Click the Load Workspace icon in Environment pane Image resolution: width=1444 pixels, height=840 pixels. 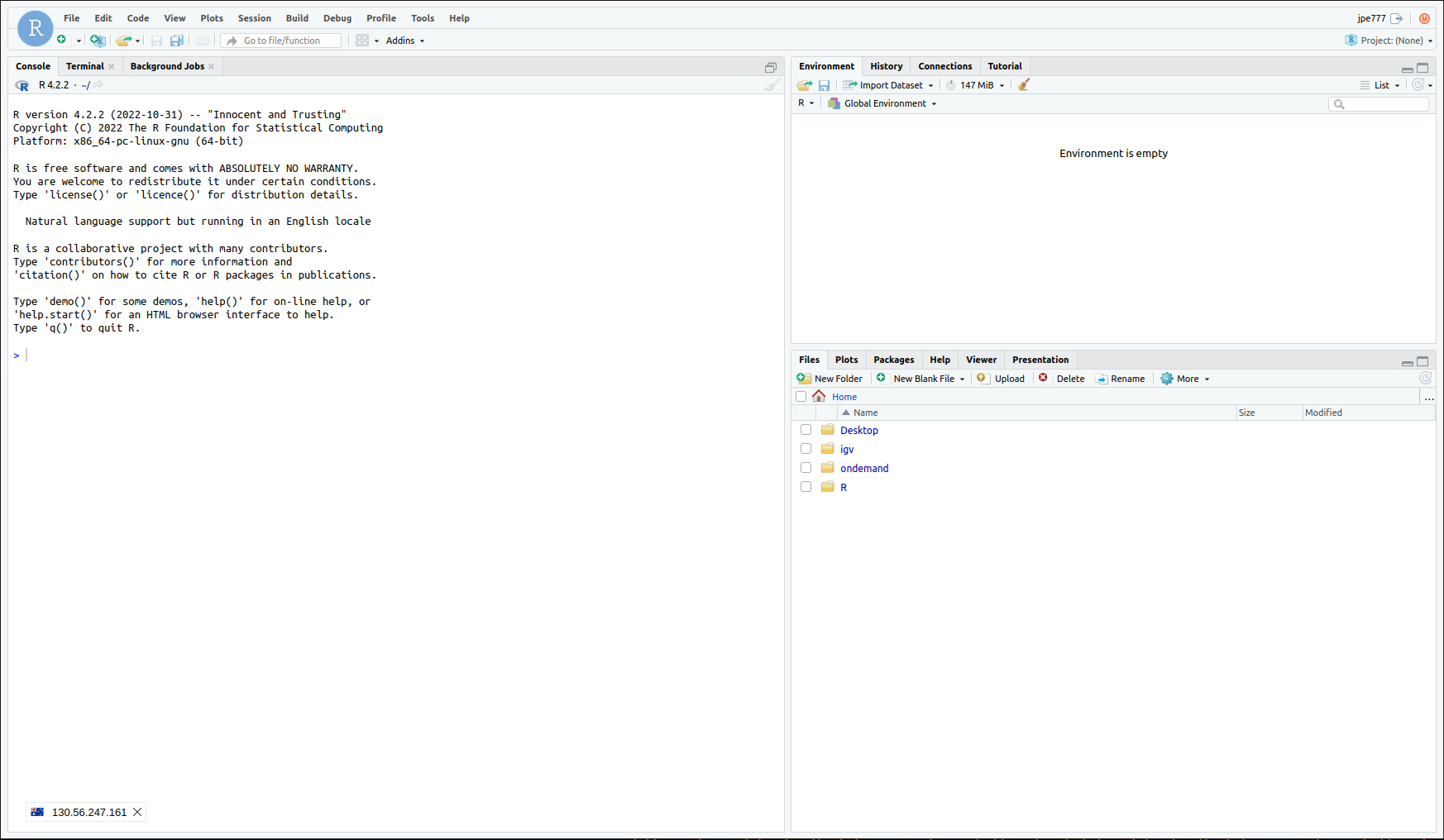click(x=805, y=85)
